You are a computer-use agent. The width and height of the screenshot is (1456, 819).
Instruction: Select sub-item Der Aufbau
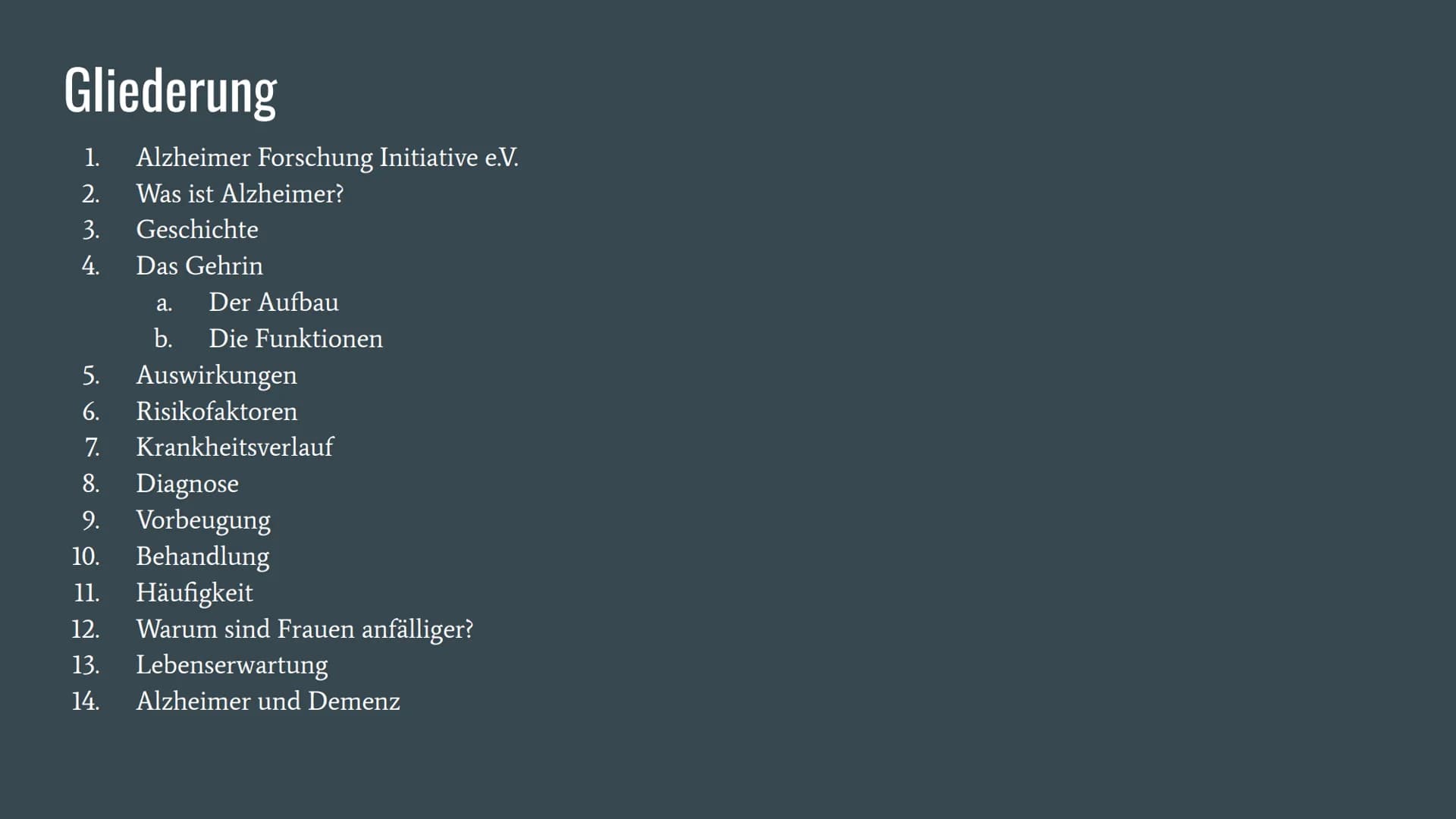pyautogui.click(x=274, y=303)
